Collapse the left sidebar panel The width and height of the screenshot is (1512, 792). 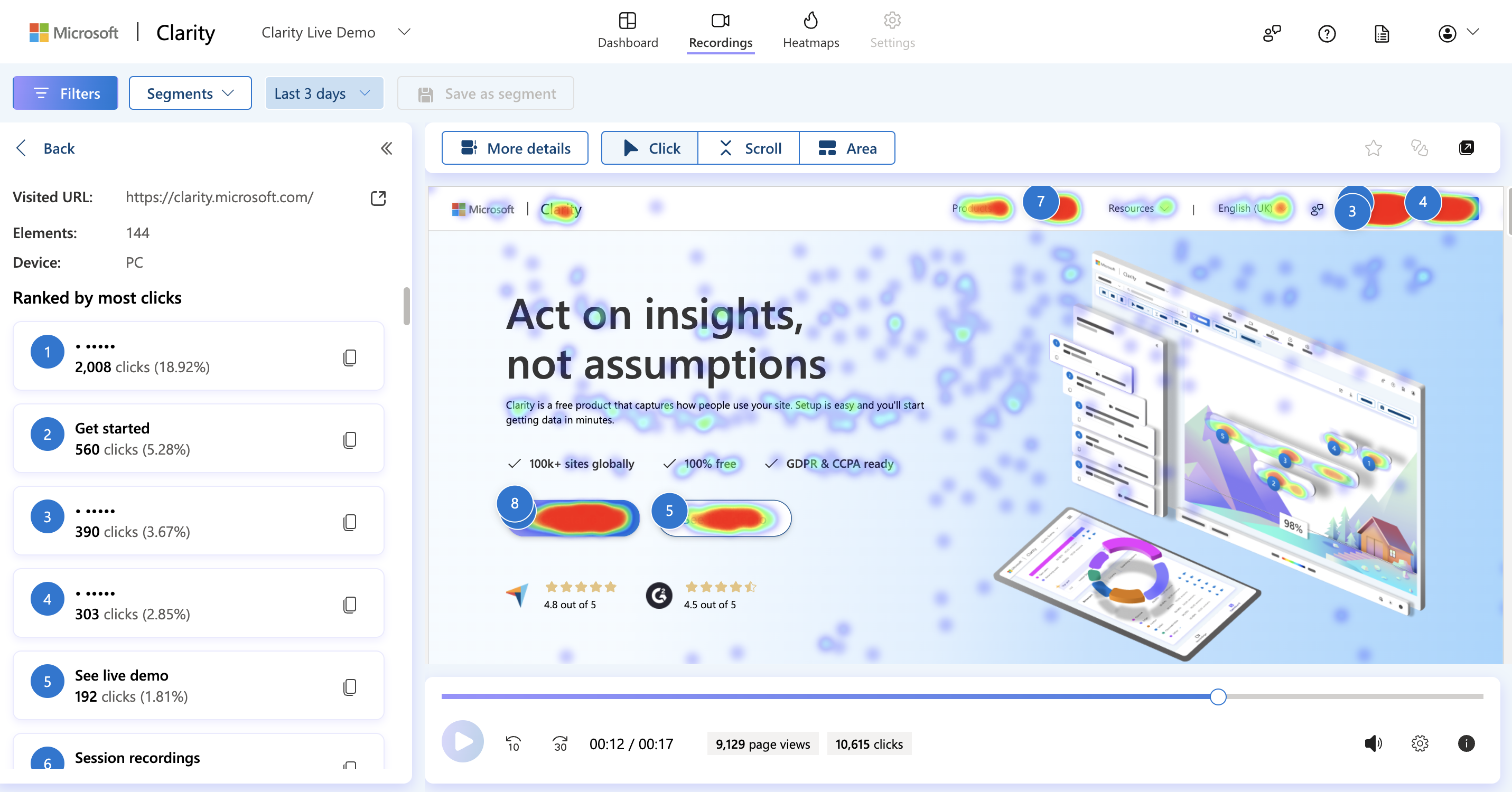pyautogui.click(x=387, y=148)
